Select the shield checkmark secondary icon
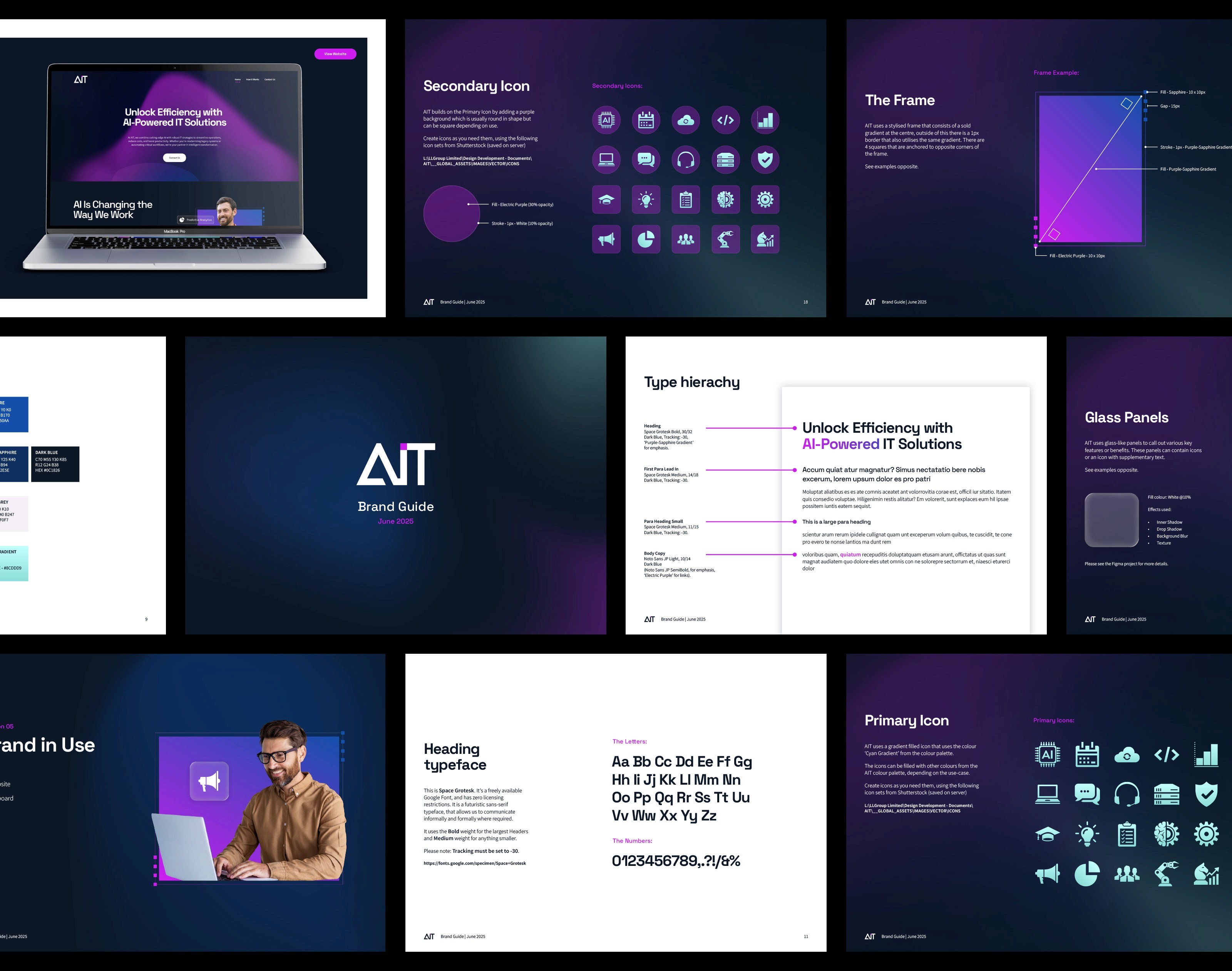The height and width of the screenshot is (971, 1232). click(x=765, y=160)
